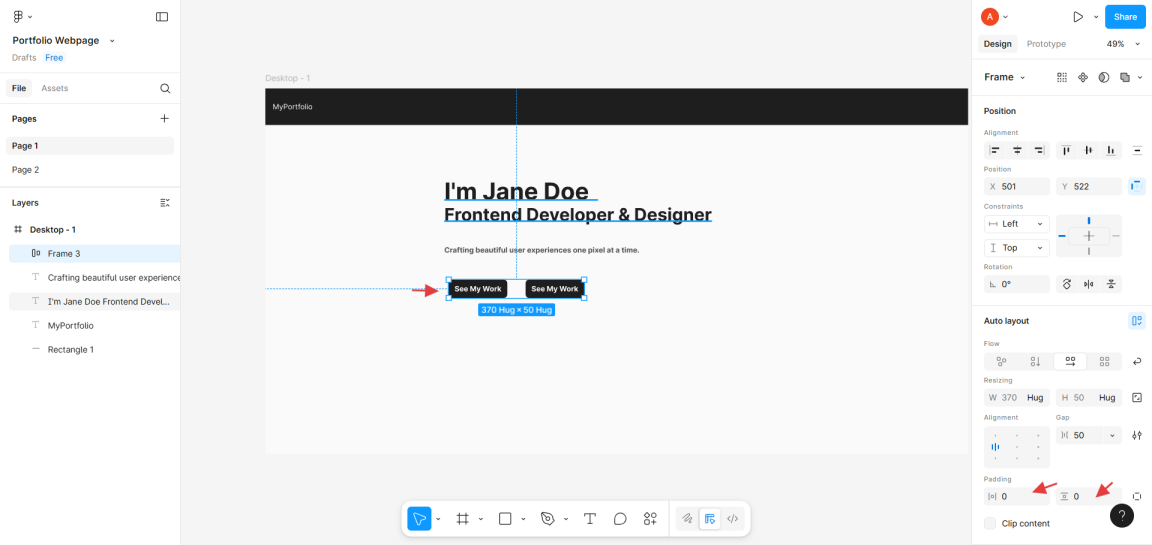Click align horizontal centers icon
The width and height of the screenshot is (1152, 545).
point(1017,150)
